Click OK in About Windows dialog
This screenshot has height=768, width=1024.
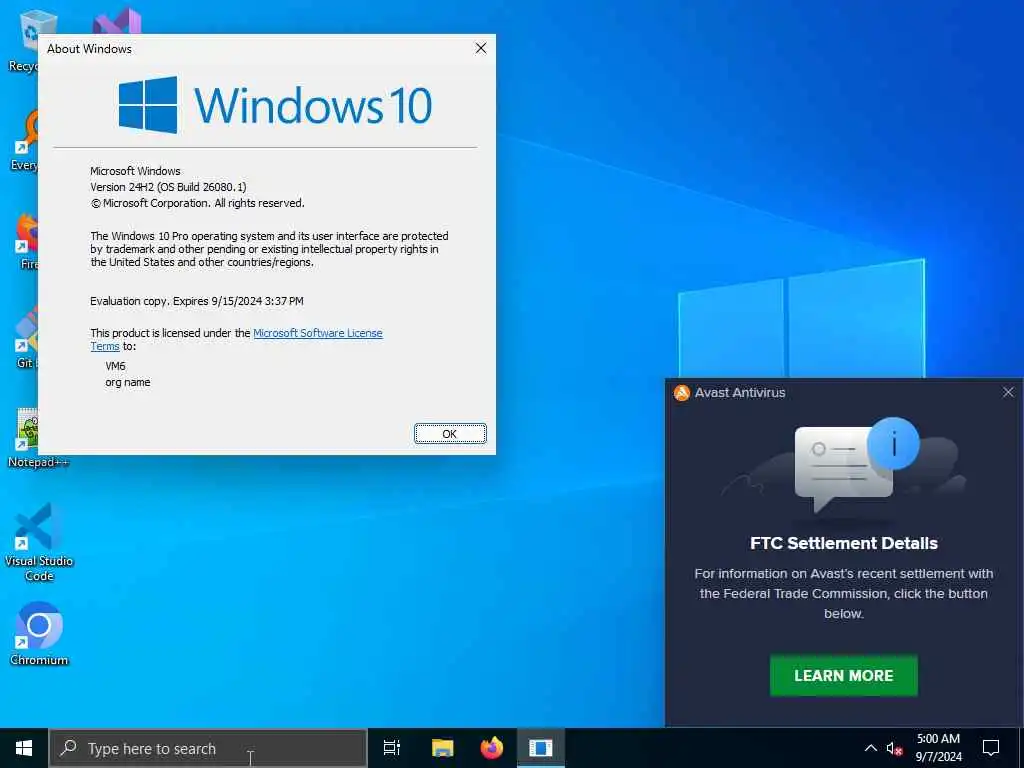click(450, 434)
